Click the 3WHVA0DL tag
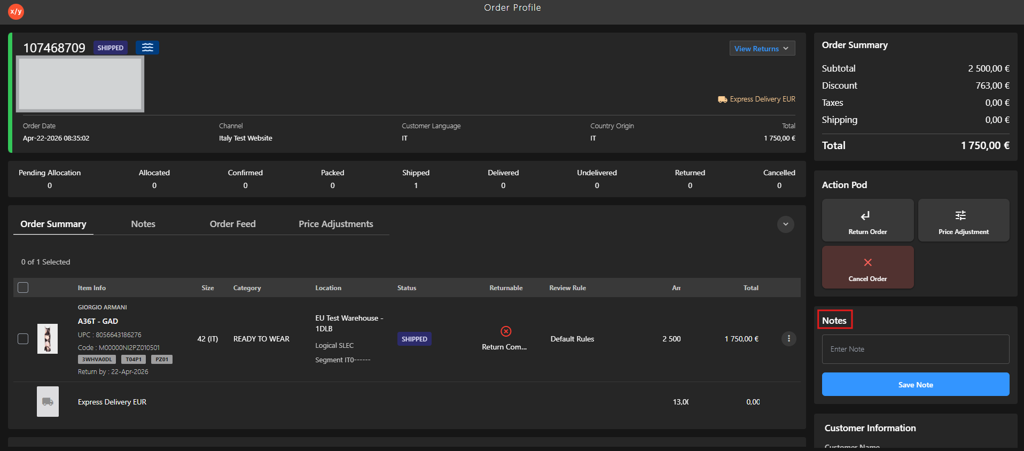The height and width of the screenshot is (451, 1024). pyautogui.click(x=97, y=360)
